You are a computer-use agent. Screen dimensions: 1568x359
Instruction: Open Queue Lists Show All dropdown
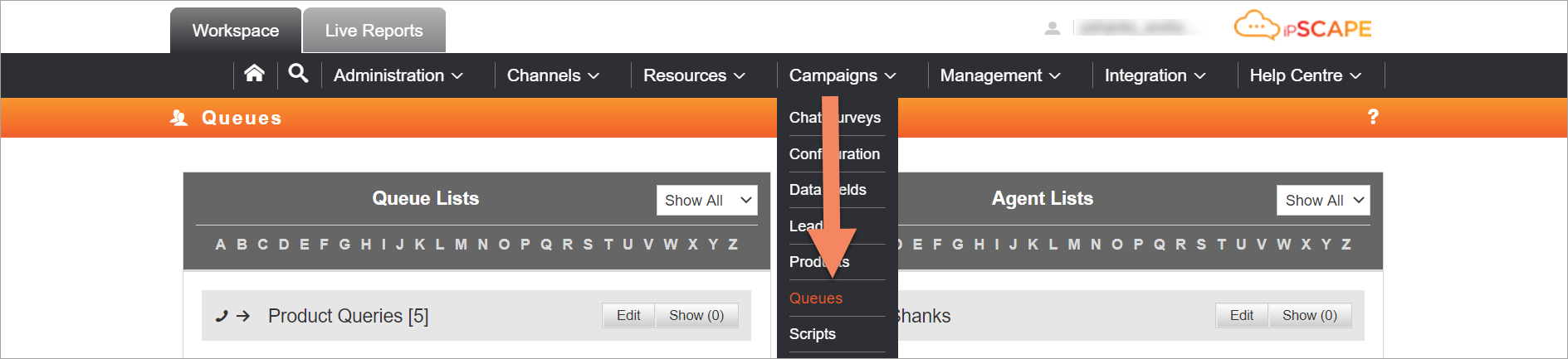pyautogui.click(x=707, y=201)
